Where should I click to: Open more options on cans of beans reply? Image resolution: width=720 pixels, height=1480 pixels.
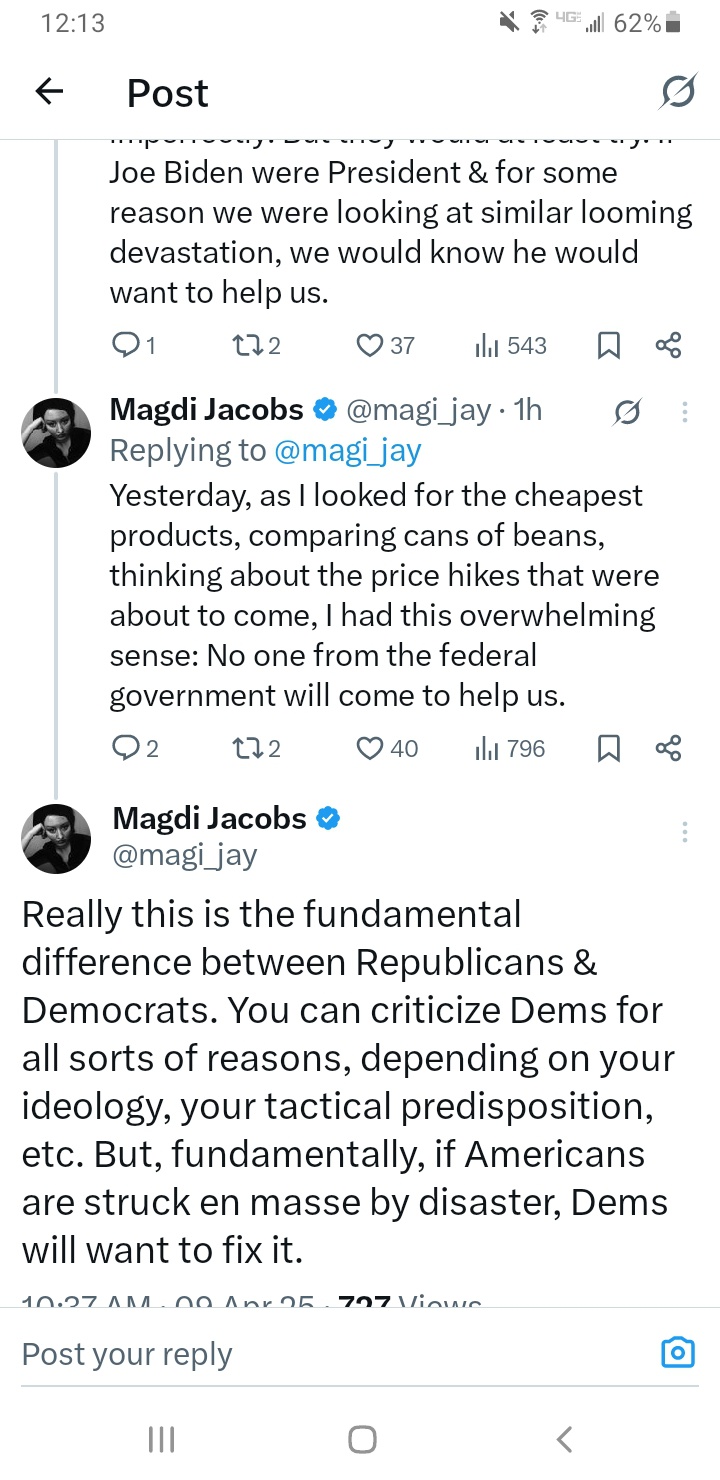pyautogui.click(x=685, y=411)
